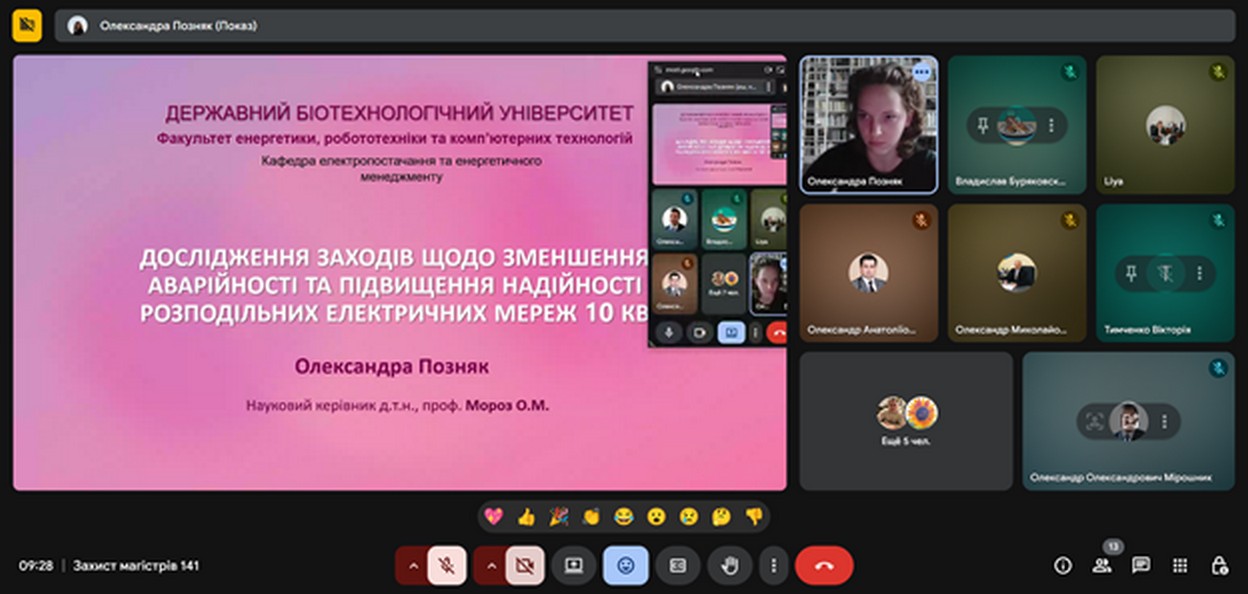Open host controls lock icon
Viewport: 1248px width, 594px height.
click(x=1219, y=565)
